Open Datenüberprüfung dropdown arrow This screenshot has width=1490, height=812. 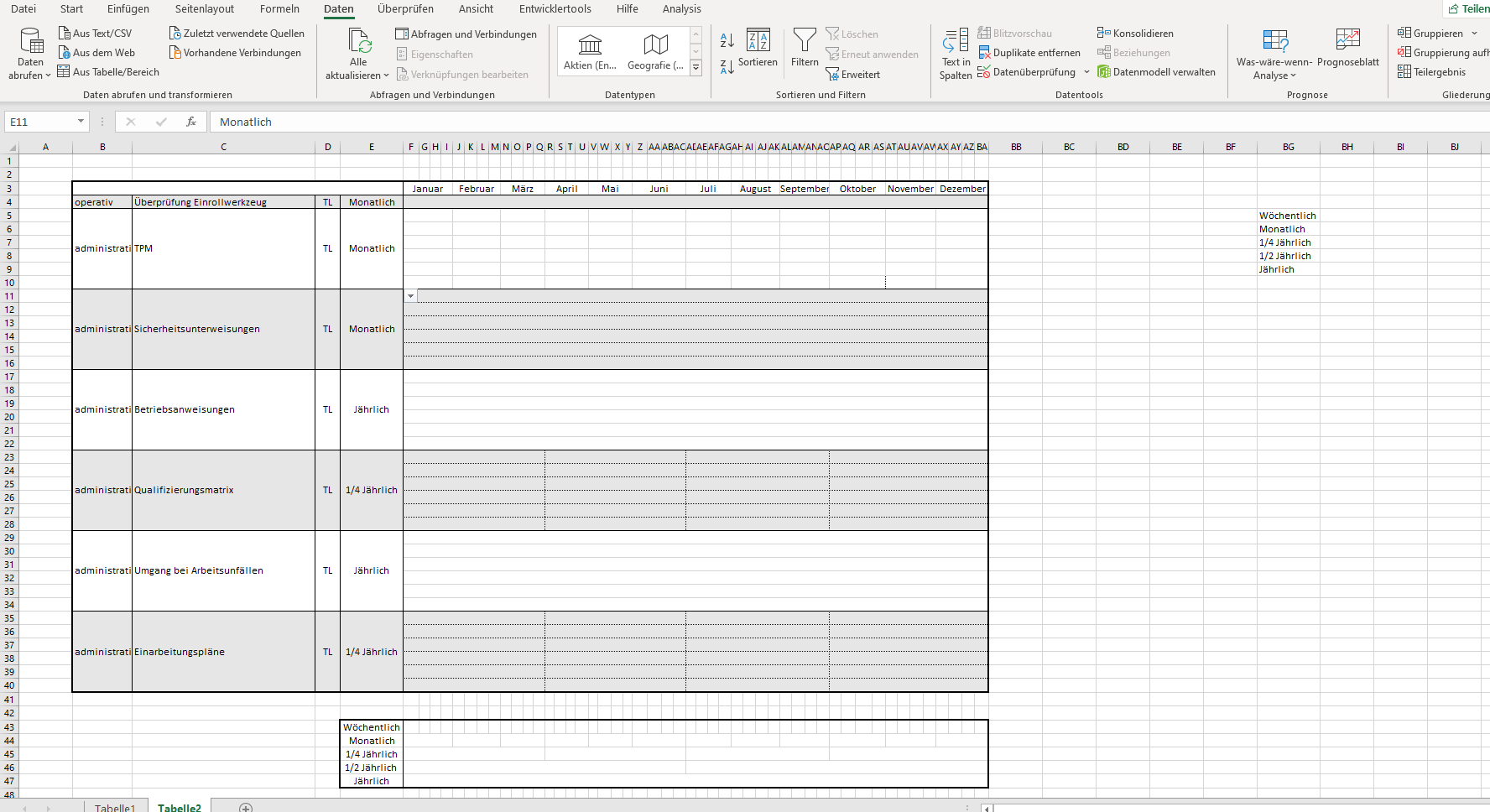[1086, 72]
